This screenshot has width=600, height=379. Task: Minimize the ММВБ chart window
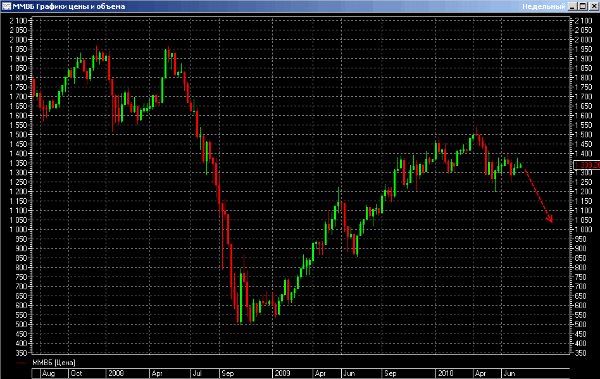572,7
